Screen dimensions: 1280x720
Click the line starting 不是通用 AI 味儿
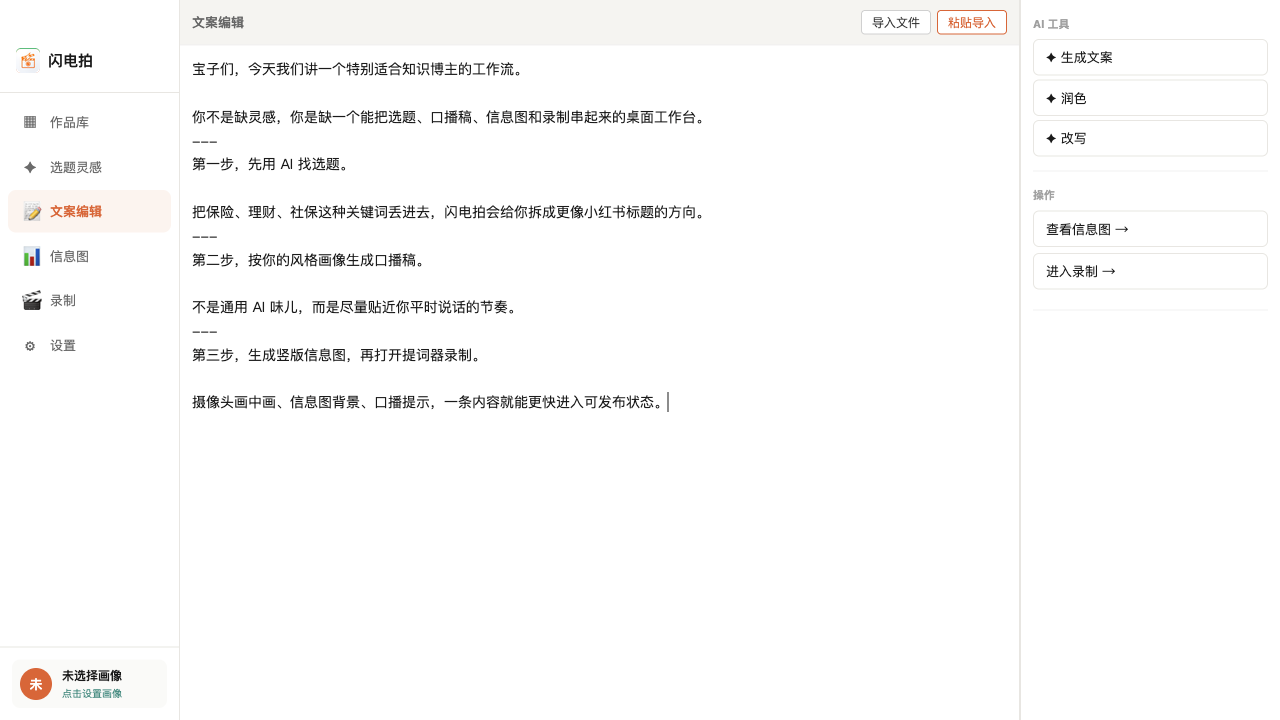tap(356, 307)
